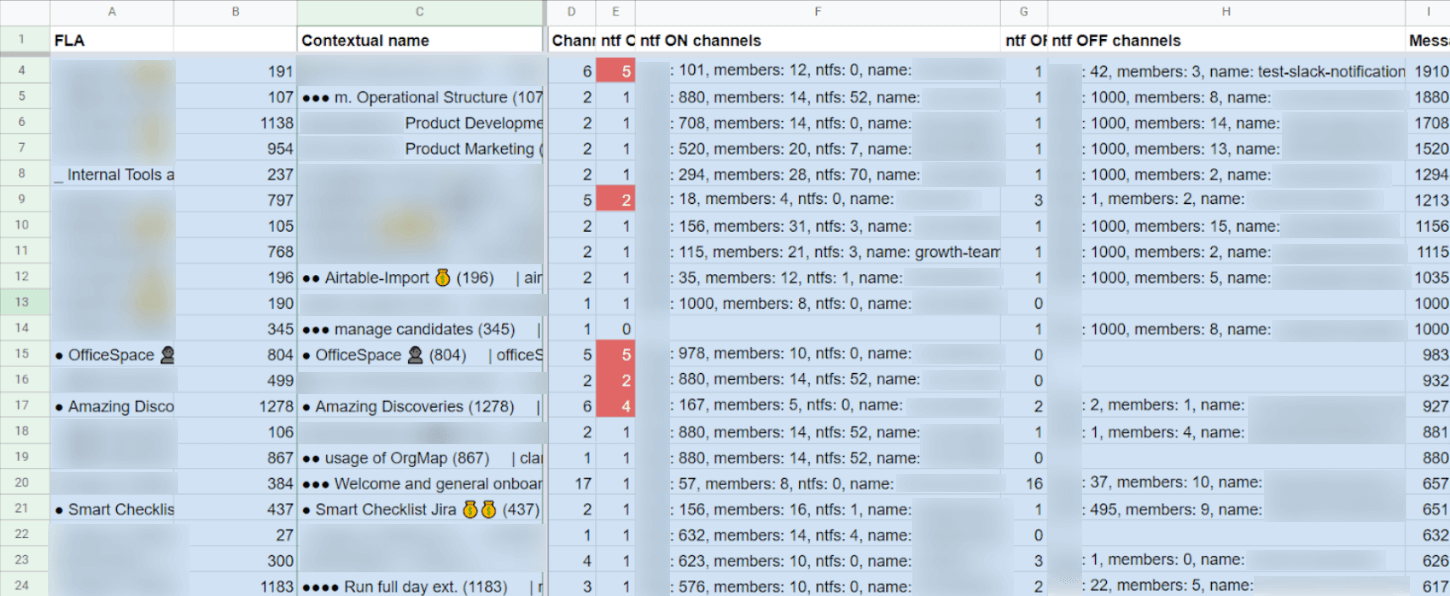Select column C header

pyautogui.click(x=420, y=12)
